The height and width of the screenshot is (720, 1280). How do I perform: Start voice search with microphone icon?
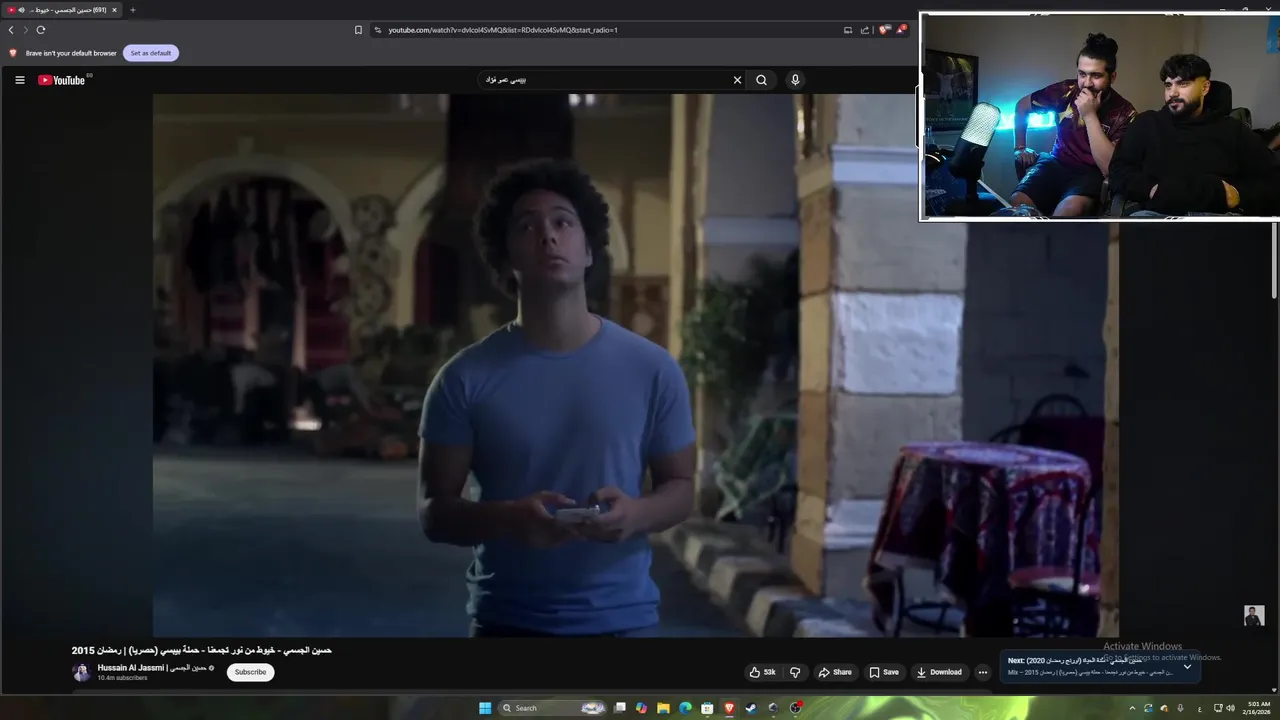tap(795, 80)
